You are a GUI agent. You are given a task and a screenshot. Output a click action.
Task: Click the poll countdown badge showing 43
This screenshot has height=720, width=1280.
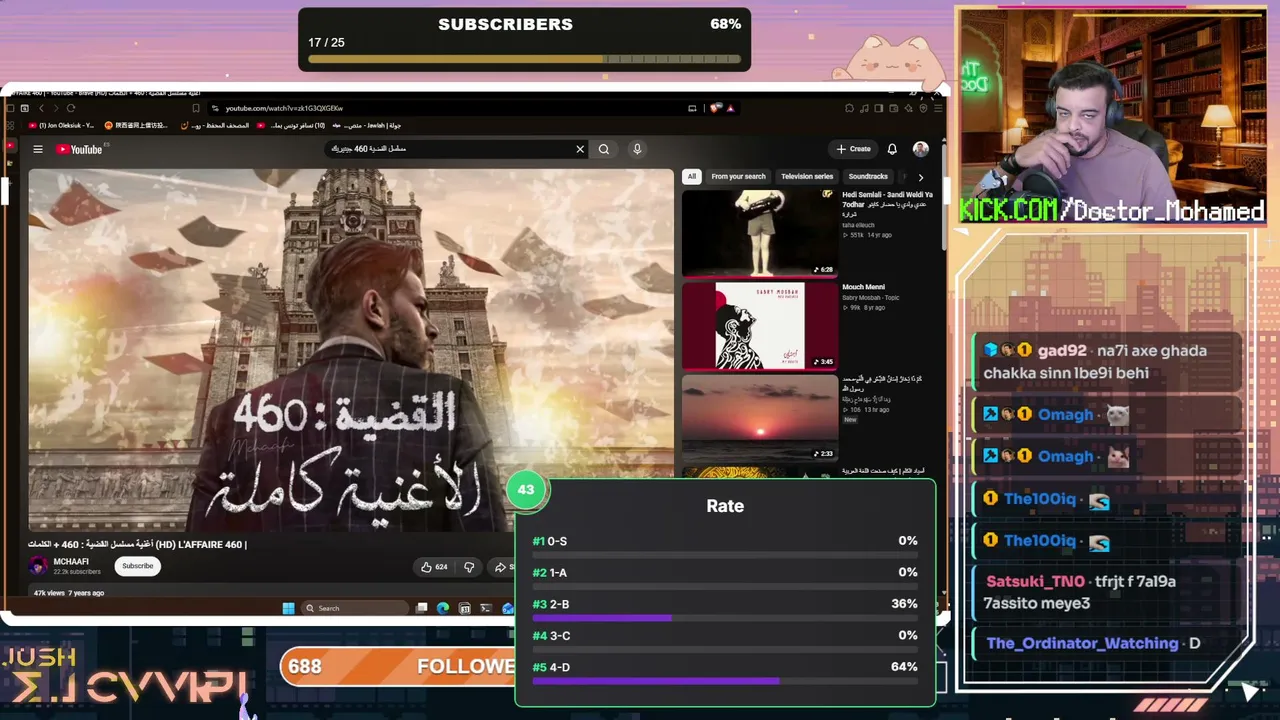point(526,490)
